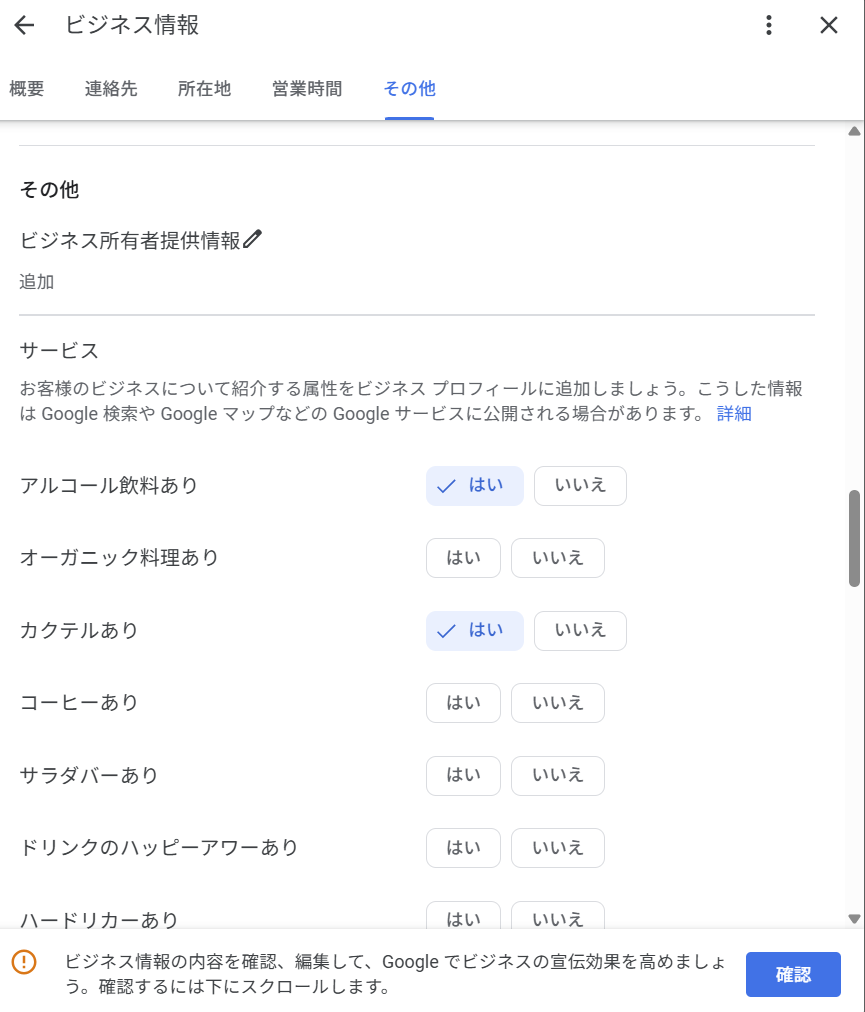This screenshot has width=865, height=1012.
Task: Go to the 所在地 tab
Action: [204, 89]
